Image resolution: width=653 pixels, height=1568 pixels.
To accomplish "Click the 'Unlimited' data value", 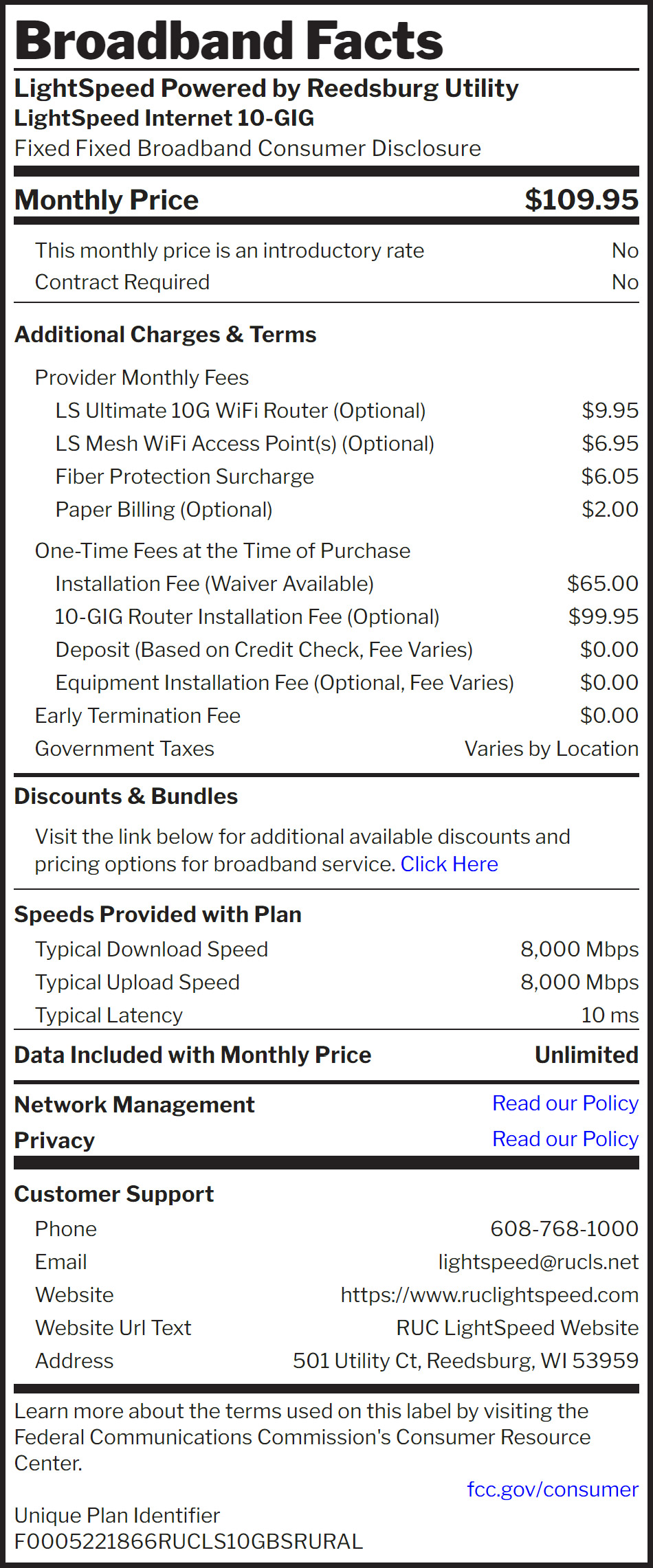I will 586,1055.
